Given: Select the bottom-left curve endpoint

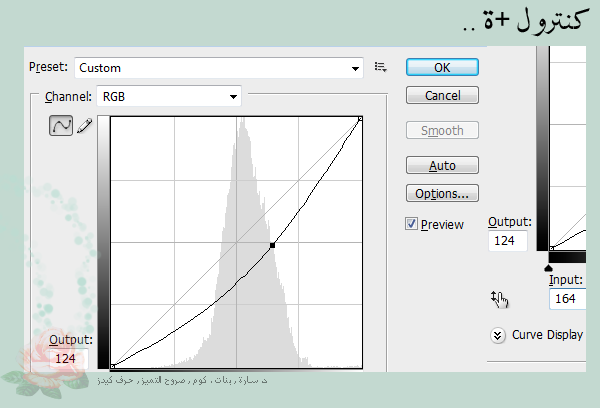Looking at the screenshot, I should click(x=112, y=366).
